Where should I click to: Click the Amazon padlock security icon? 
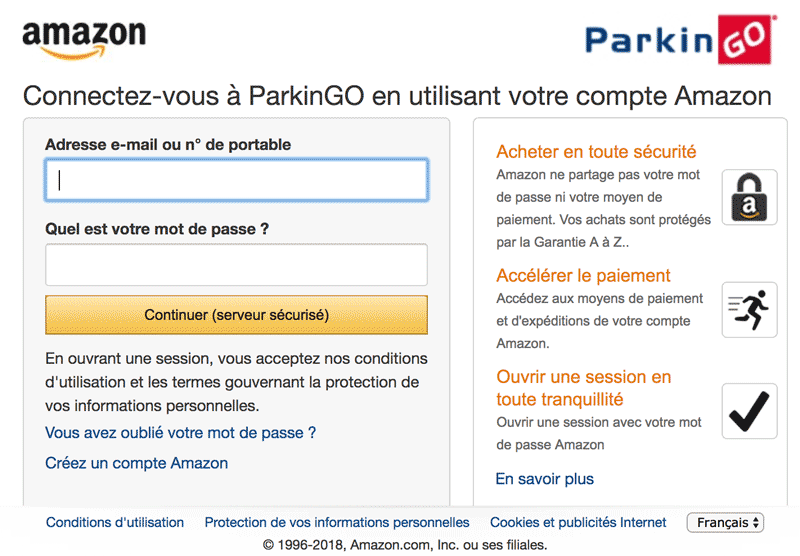point(749,197)
